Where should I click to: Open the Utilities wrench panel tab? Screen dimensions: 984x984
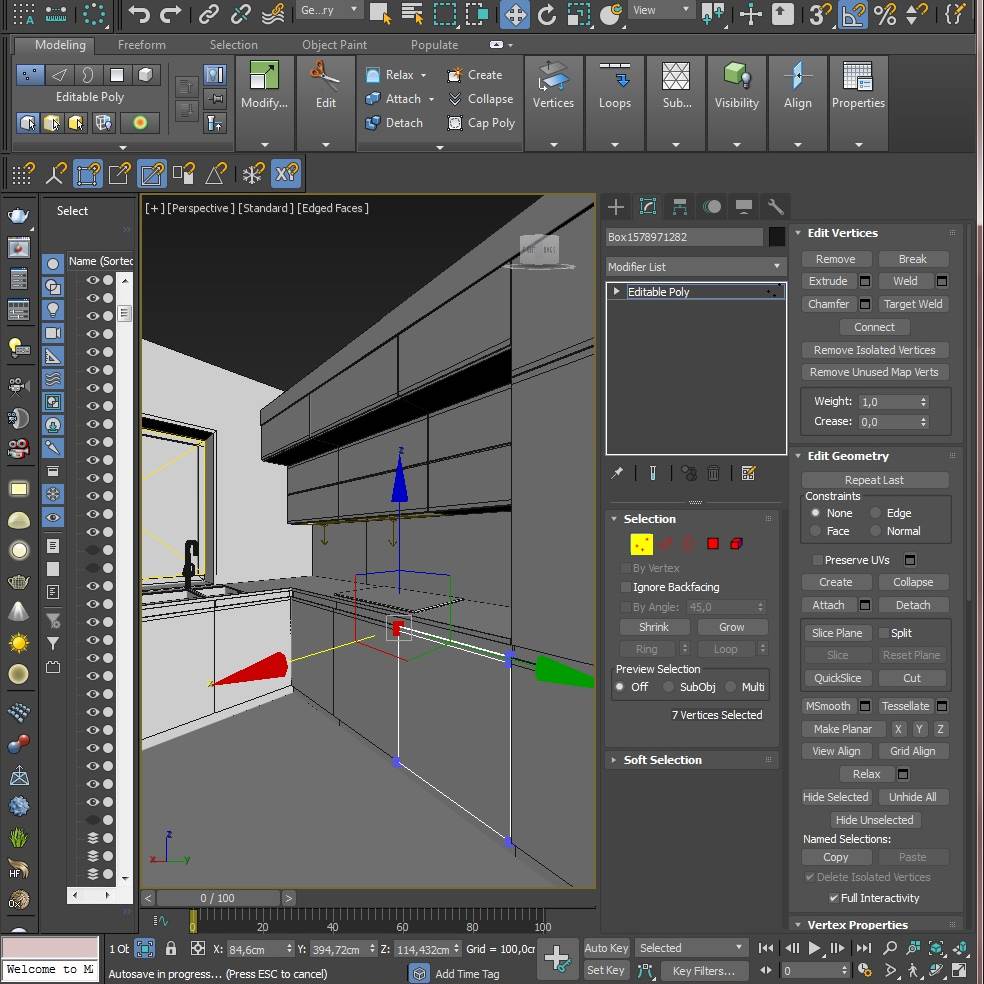pyautogui.click(x=776, y=206)
